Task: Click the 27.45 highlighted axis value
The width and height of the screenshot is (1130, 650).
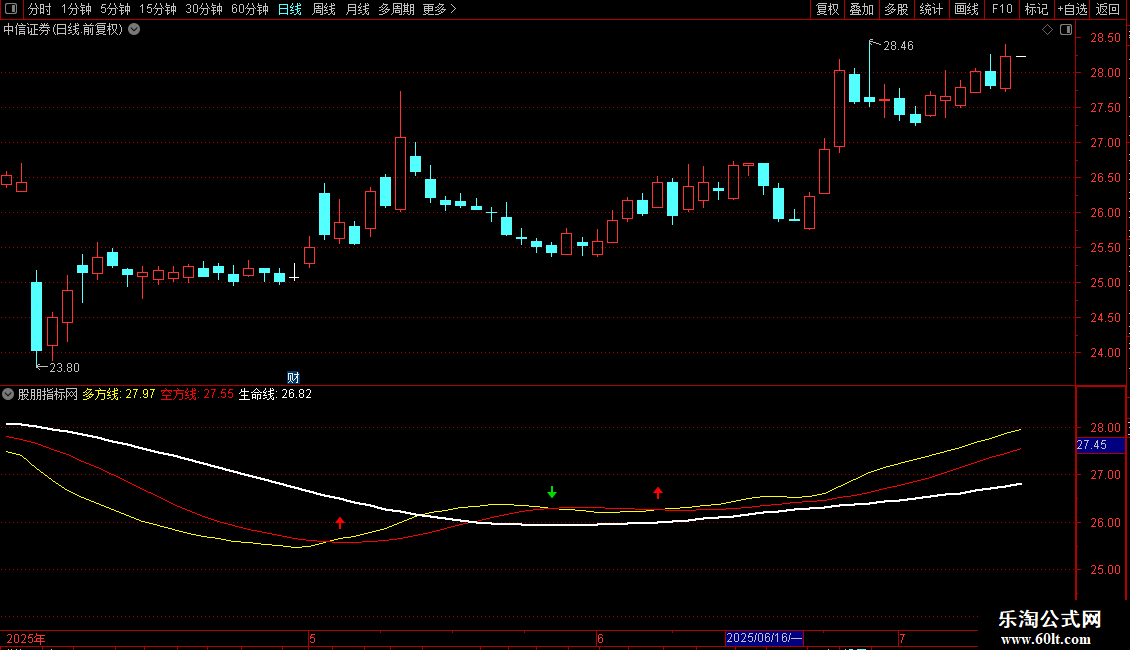Action: [1100, 445]
